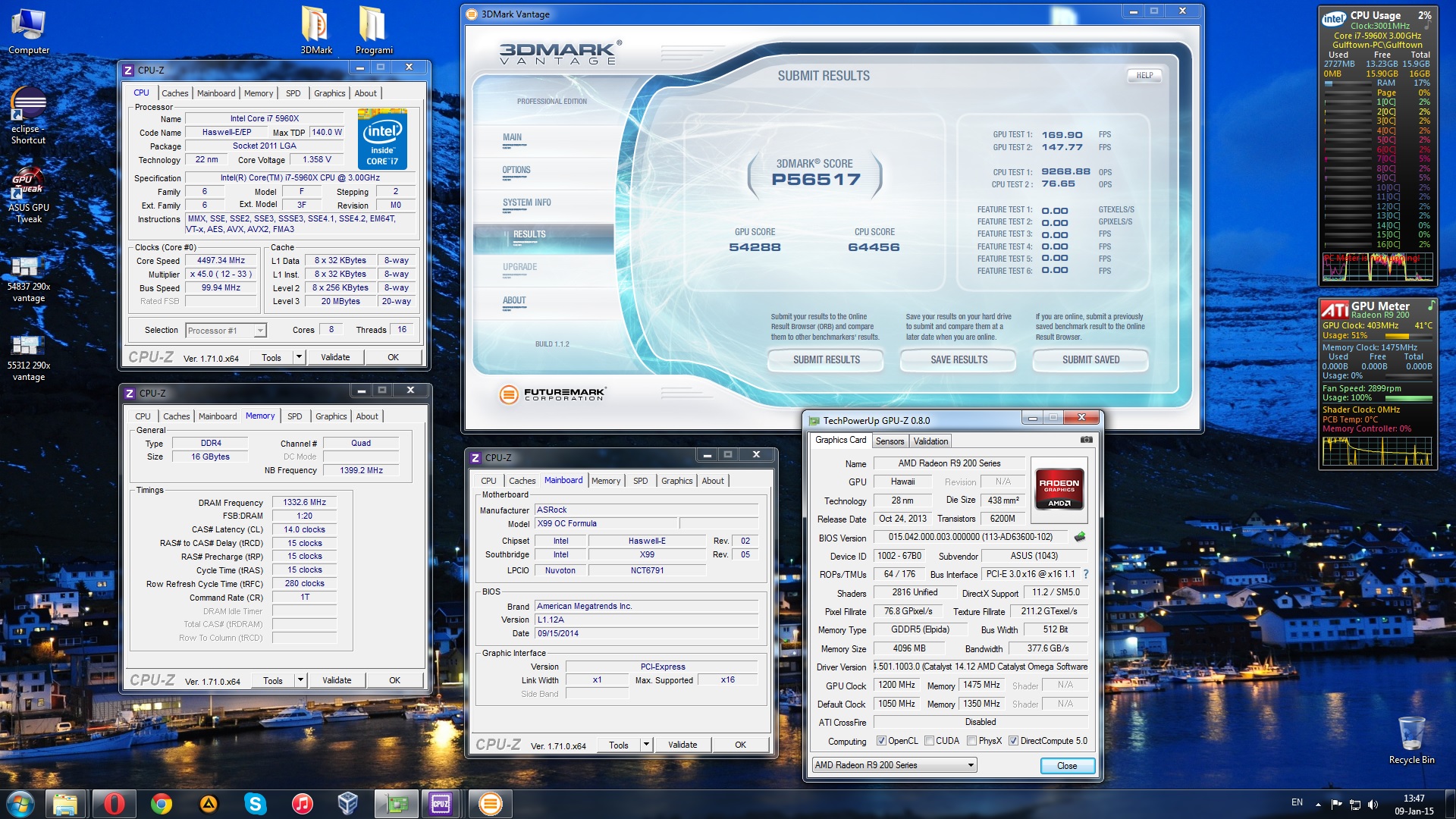The height and width of the screenshot is (819, 1456).
Task: Open the volume speaker tray icon
Action: [1373, 805]
